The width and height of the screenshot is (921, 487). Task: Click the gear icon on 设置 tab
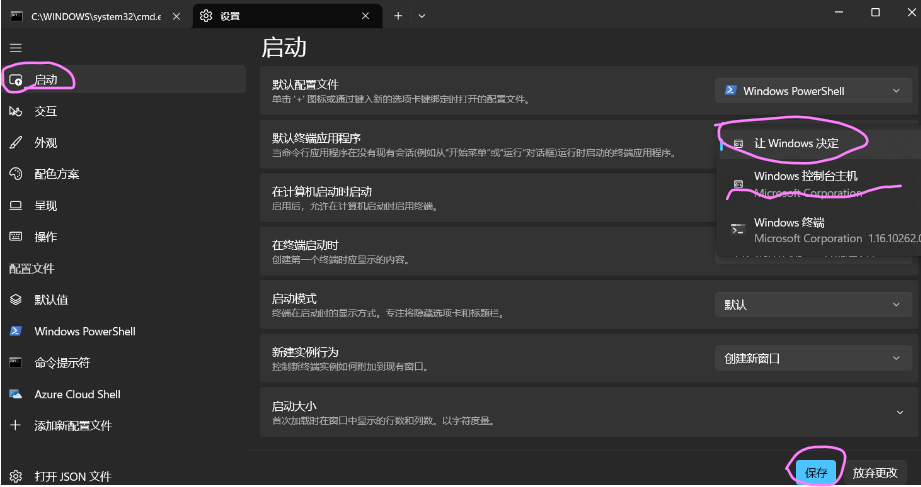(x=206, y=16)
